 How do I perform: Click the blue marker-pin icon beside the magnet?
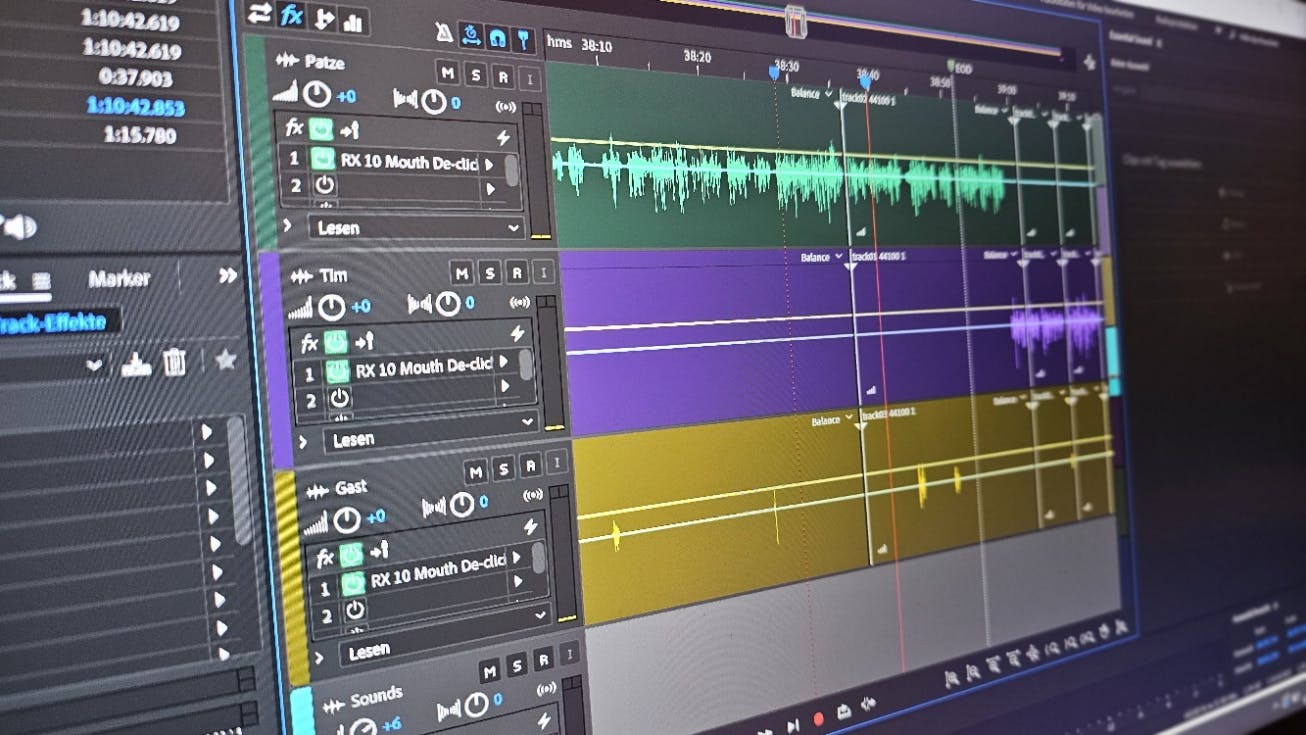click(x=522, y=40)
